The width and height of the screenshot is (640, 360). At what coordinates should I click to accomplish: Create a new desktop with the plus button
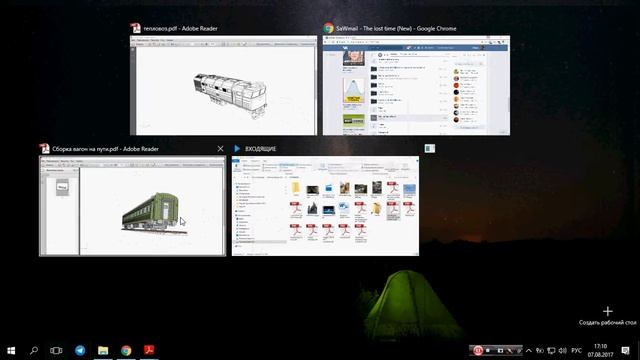coord(607,311)
